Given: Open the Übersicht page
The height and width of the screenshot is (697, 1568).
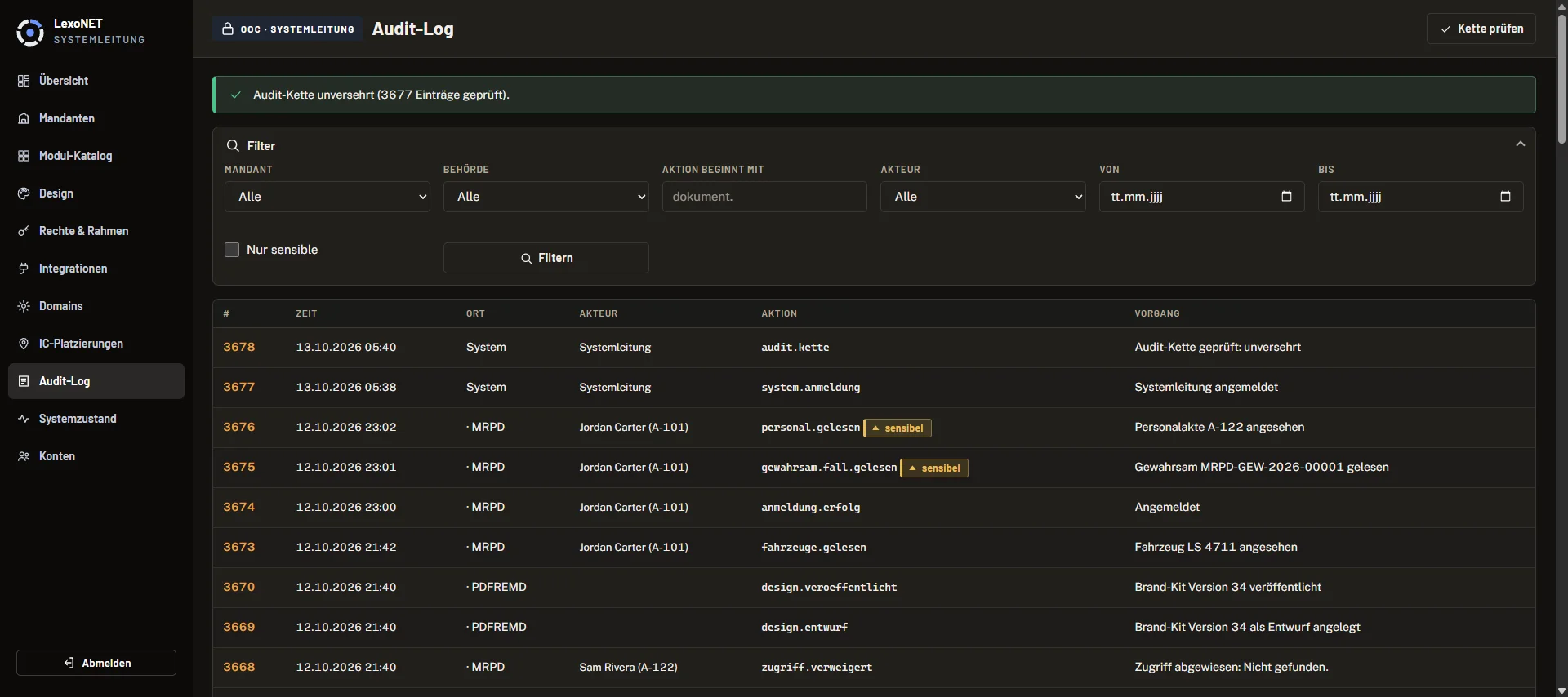Looking at the screenshot, I should pyautogui.click(x=96, y=81).
